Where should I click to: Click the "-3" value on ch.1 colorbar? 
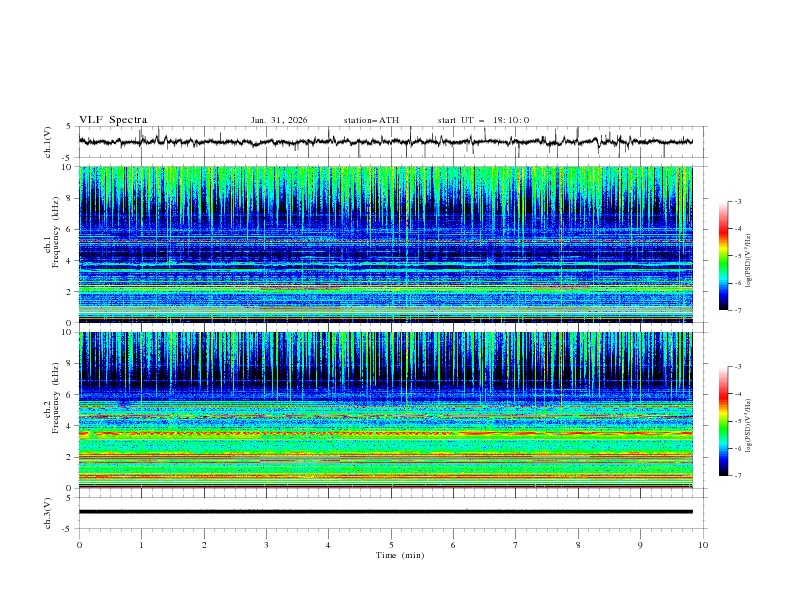pos(737,201)
